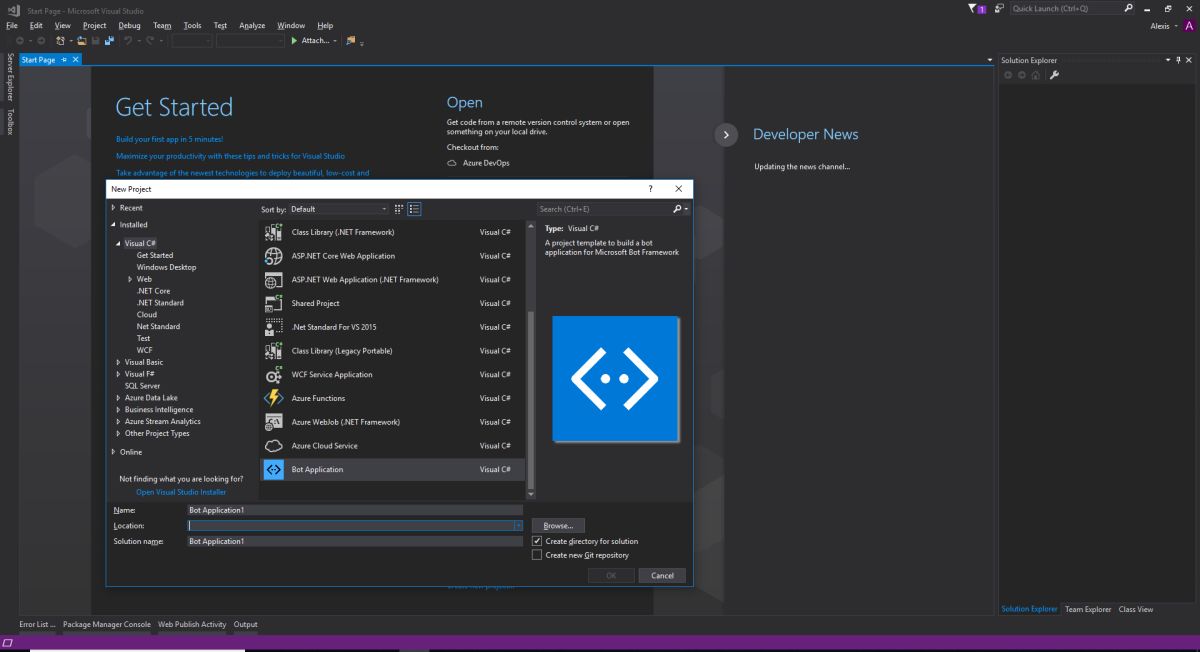Open the File menu

[x=12, y=25]
